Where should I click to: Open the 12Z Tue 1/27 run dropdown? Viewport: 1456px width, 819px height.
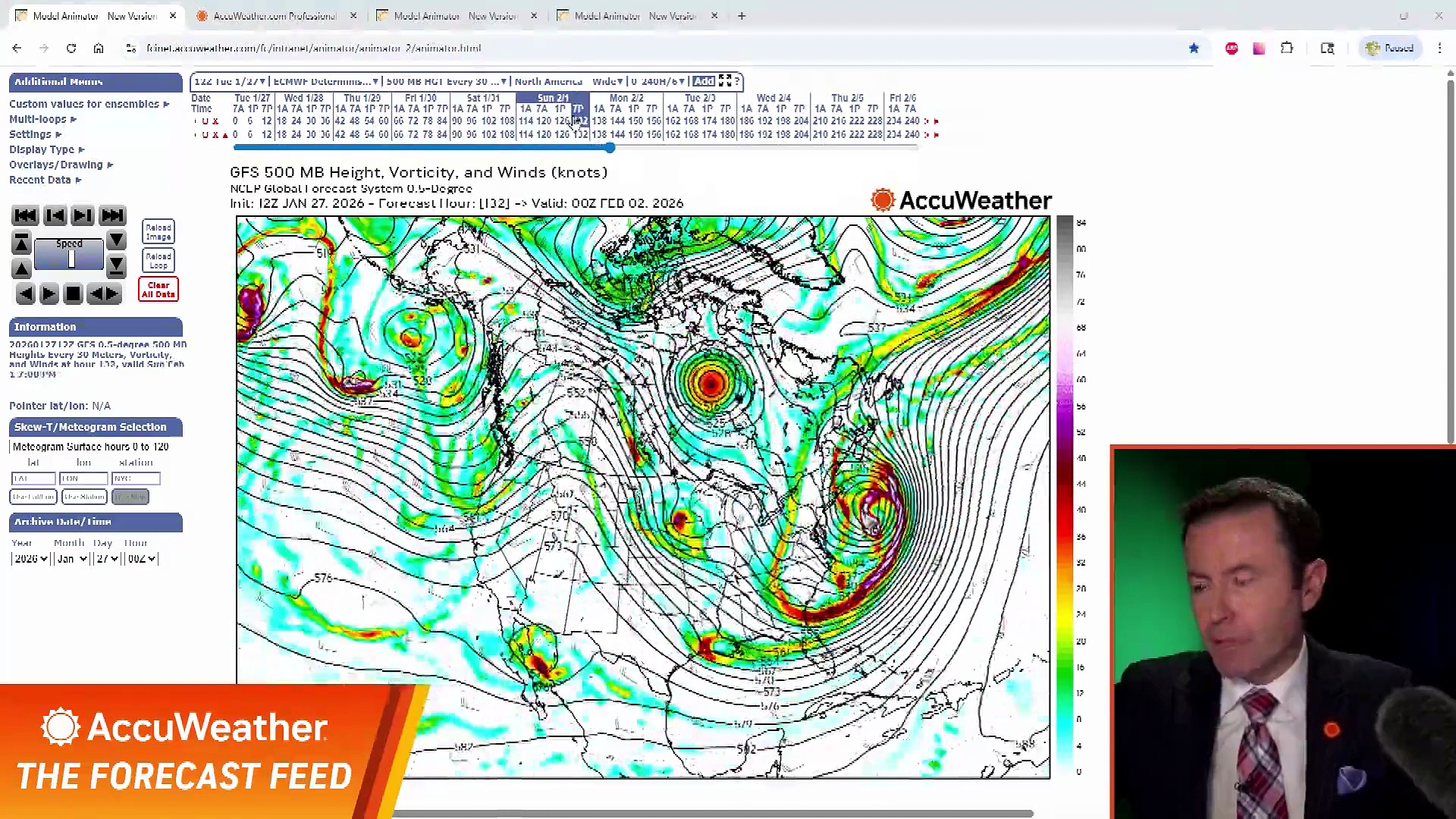tap(229, 81)
